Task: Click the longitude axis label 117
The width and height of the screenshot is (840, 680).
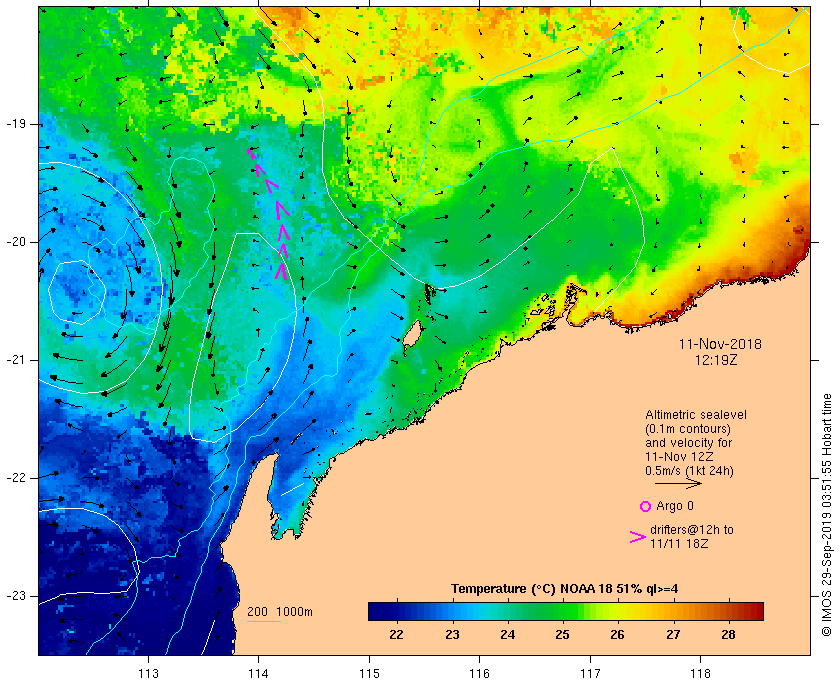Action: click(590, 674)
